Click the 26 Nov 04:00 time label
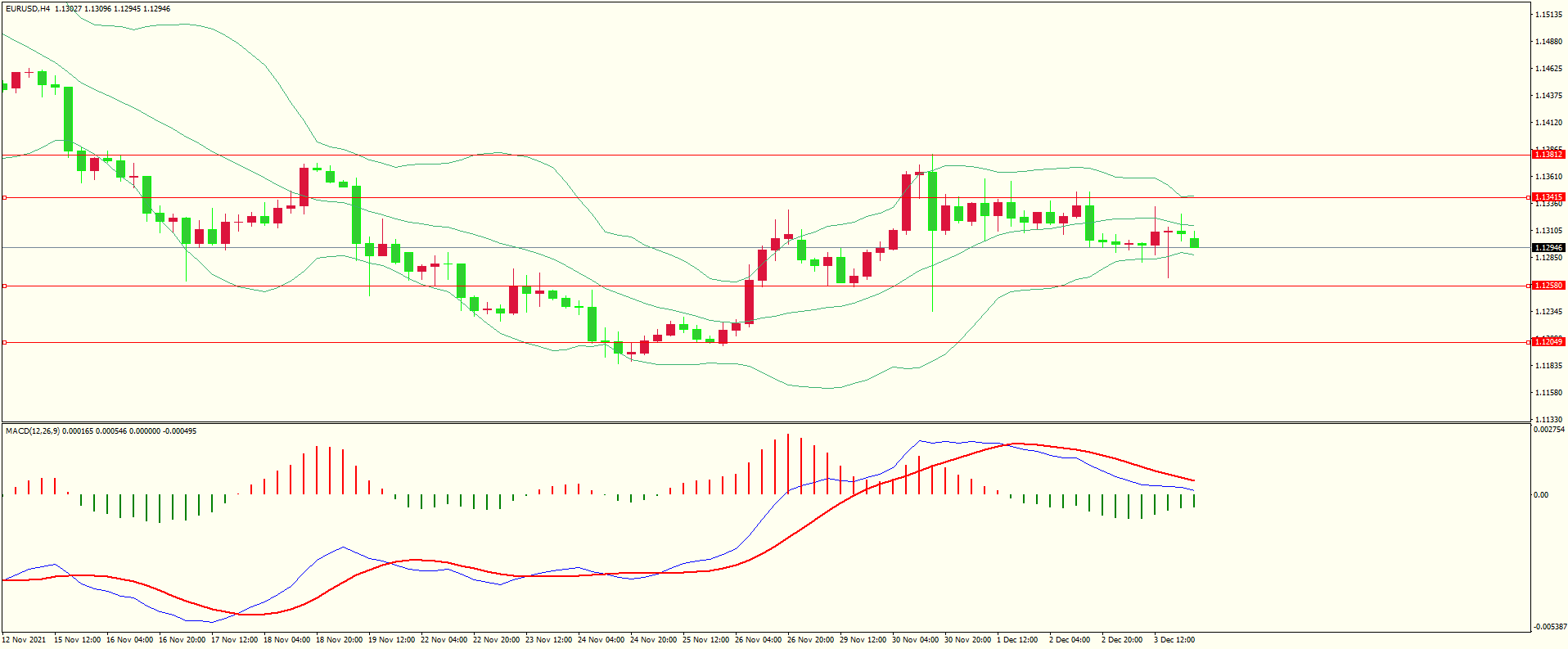Screen dimensions: 1568x649 (759, 640)
